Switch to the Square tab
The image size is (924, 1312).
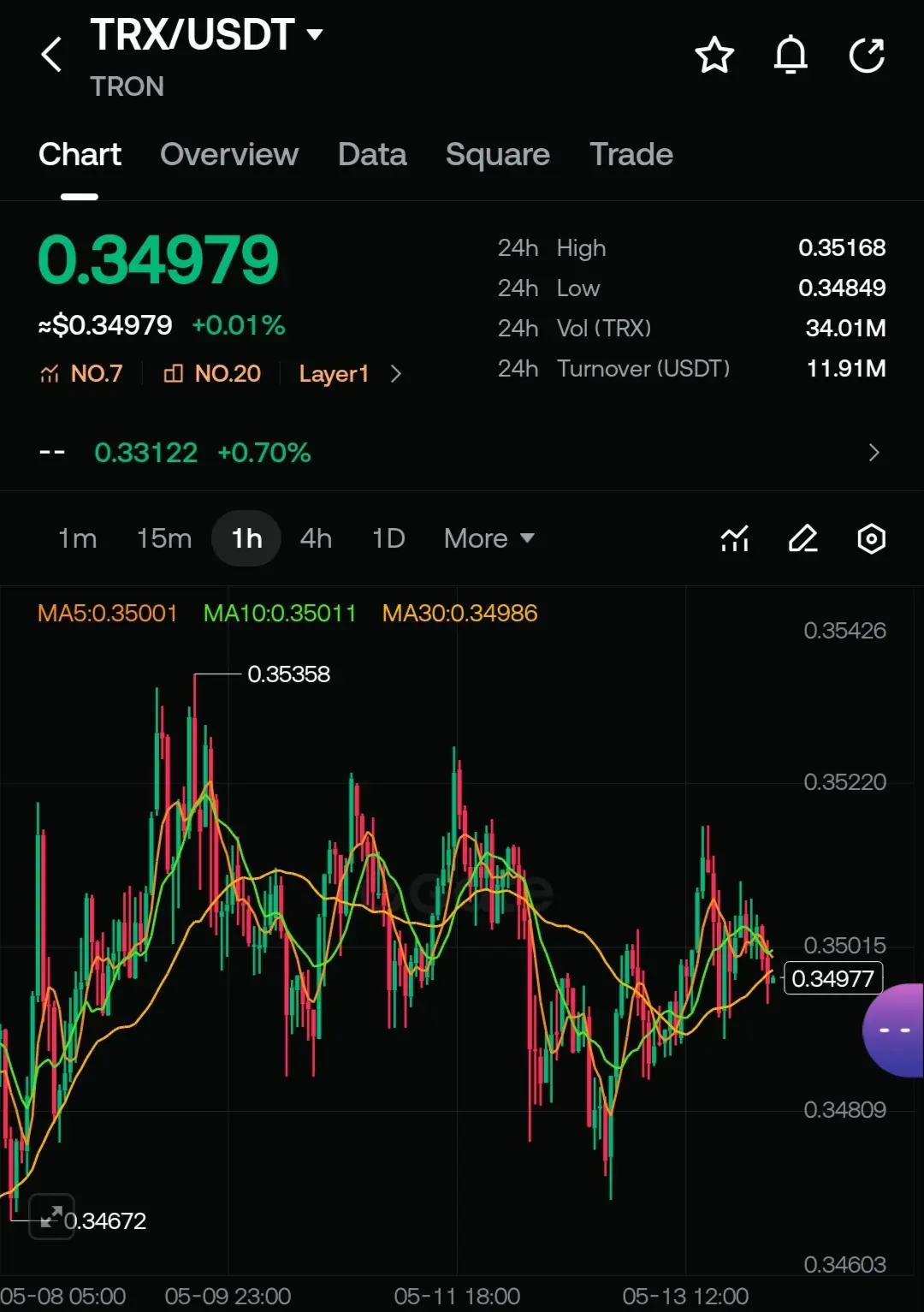(x=498, y=155)
